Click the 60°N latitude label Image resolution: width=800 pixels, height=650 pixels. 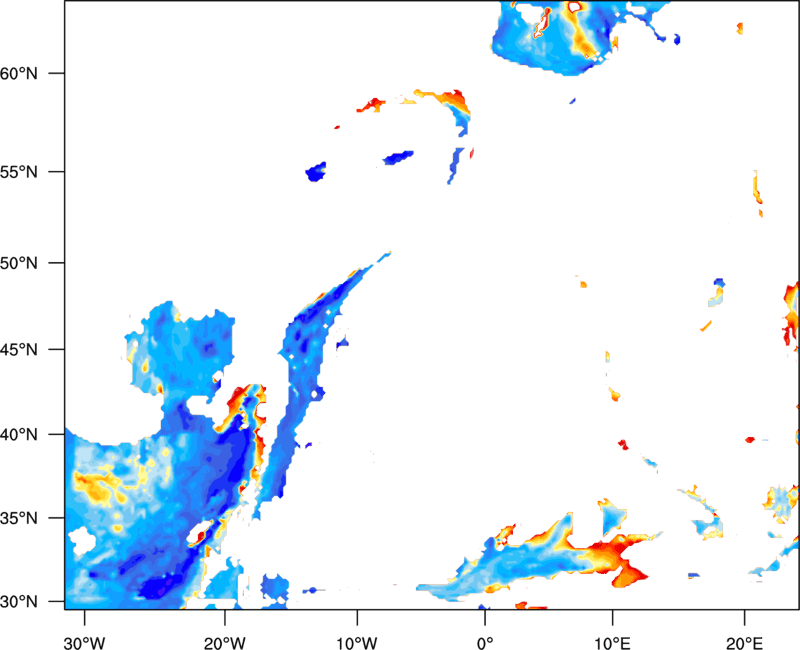click(19, 73)
